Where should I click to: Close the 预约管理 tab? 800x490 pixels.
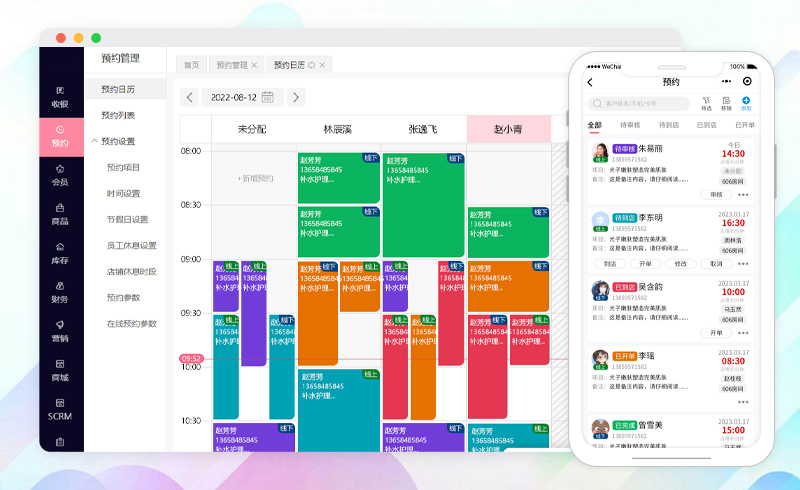click(x=254, y=65)
